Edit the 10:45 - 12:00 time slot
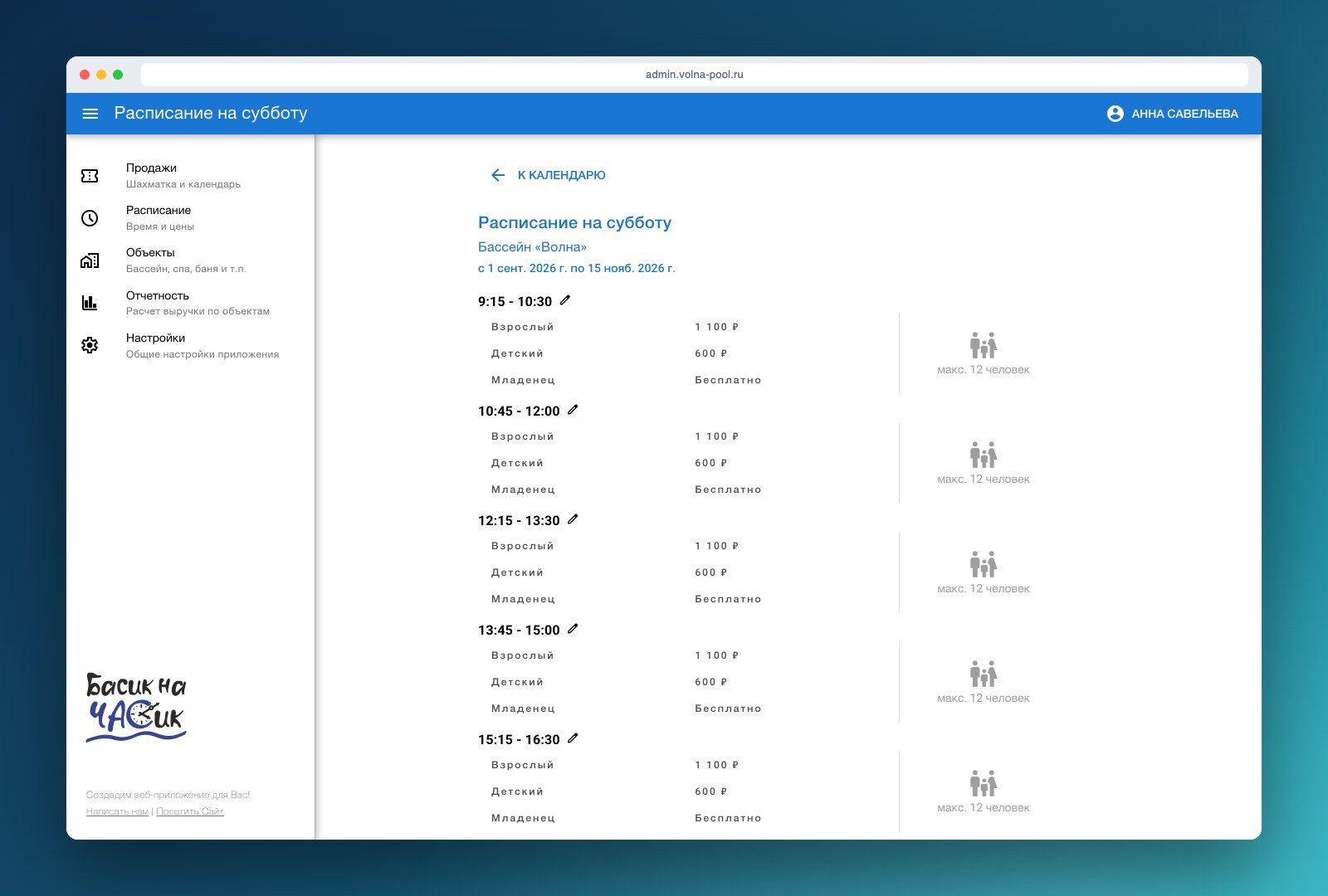 tap(573, 410)
